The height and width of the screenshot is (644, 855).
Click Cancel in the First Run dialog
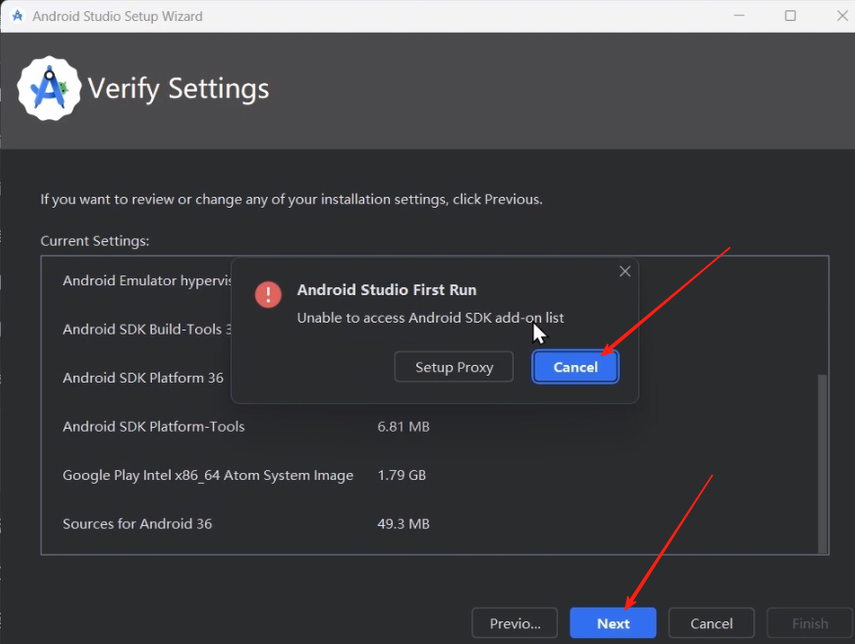(575, 367)
